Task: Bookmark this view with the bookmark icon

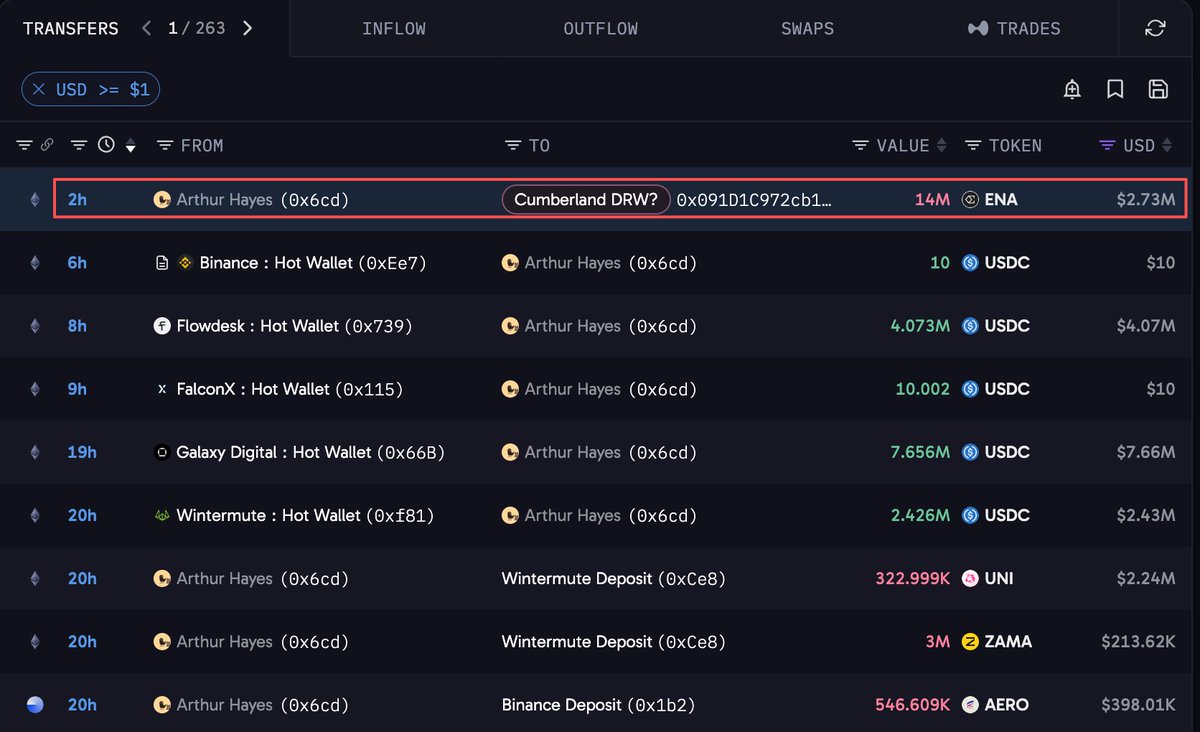Action: point(1115,89)
